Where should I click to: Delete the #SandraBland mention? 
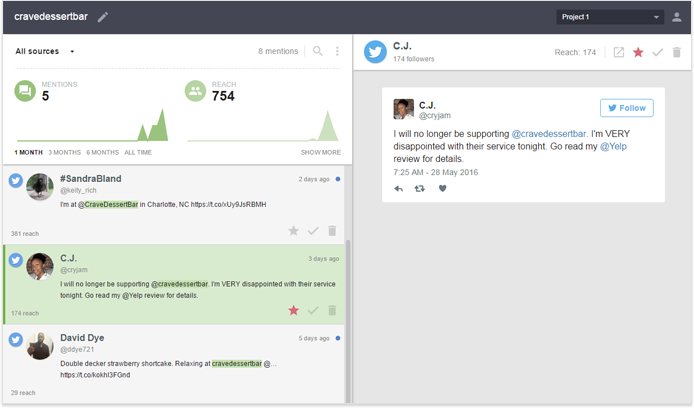pos(332,231)
